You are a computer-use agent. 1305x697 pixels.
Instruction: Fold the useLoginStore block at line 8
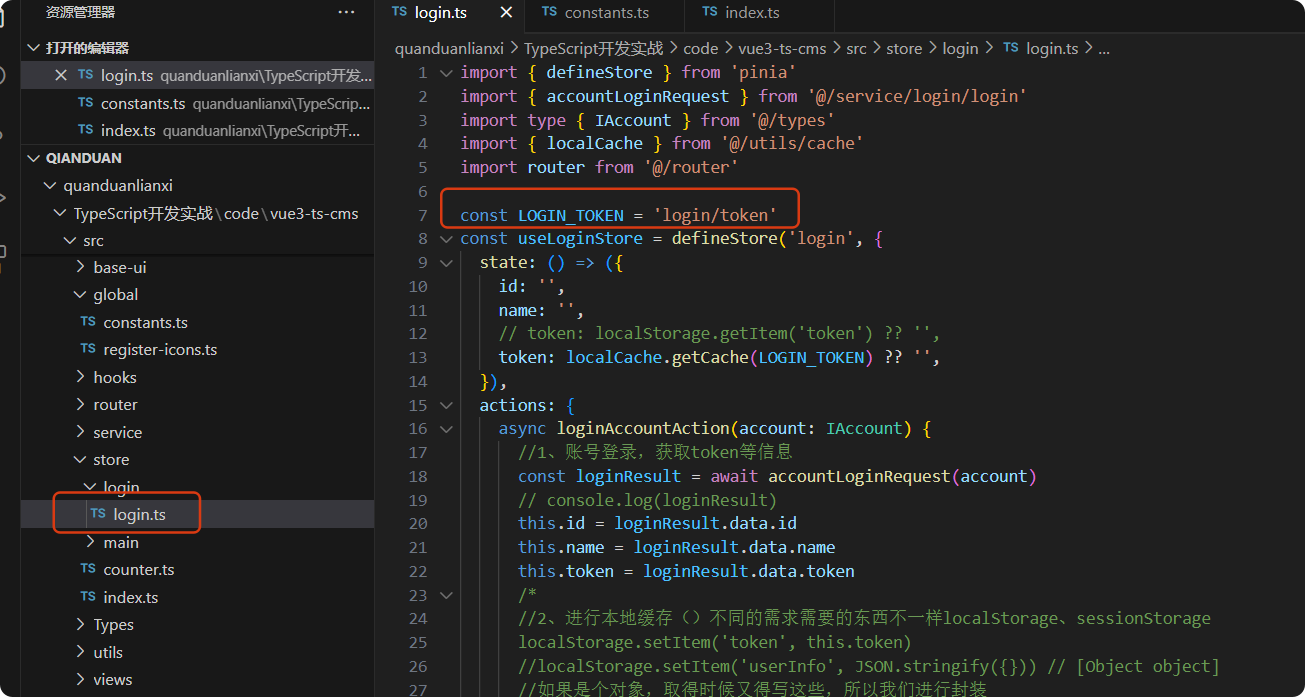click(x=446, y=239)
